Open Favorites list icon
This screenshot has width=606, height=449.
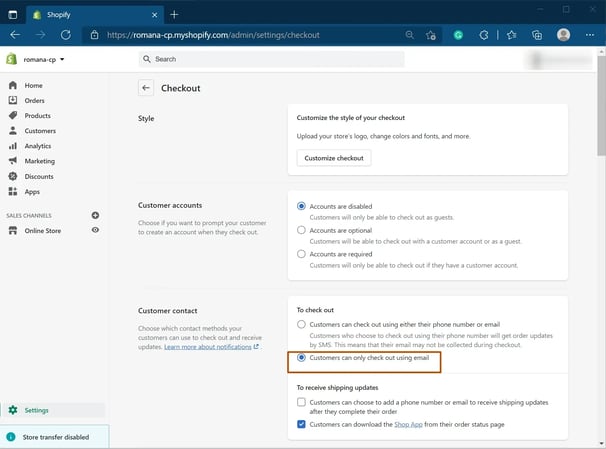pos(511,35)
